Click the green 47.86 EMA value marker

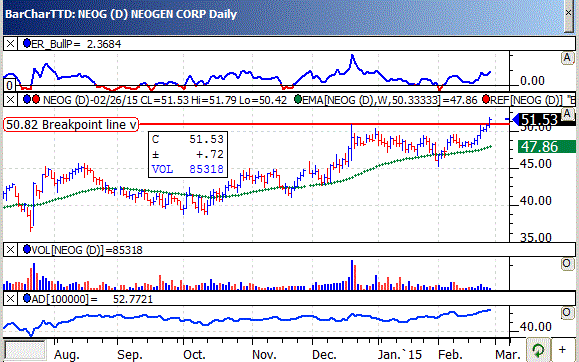point(547,147)
